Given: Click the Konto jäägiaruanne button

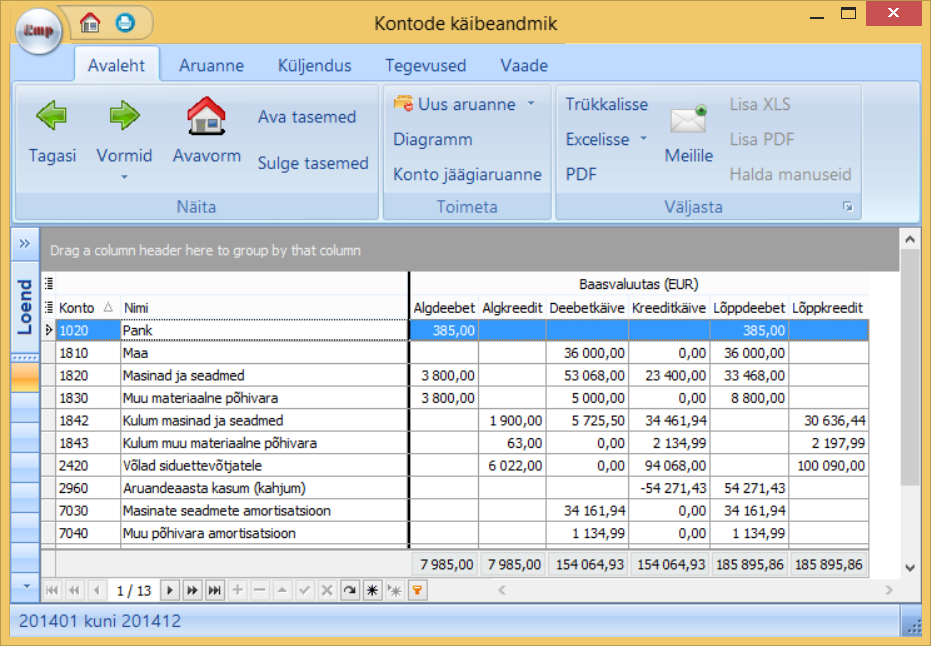Looking at the screenshot, I should [467, 174].
